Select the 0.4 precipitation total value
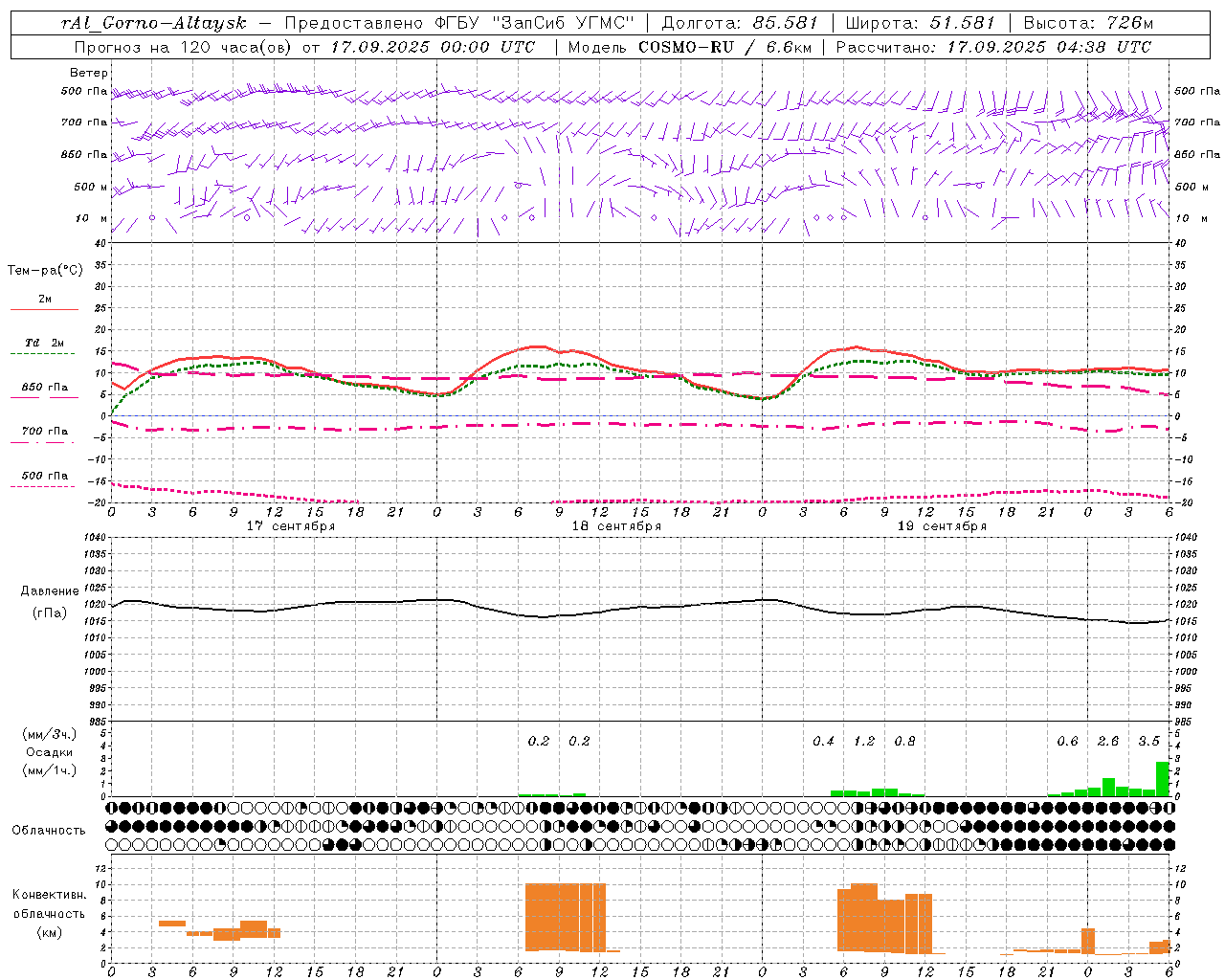Viewport: 1225px width, 980px height. pos(823,741)
